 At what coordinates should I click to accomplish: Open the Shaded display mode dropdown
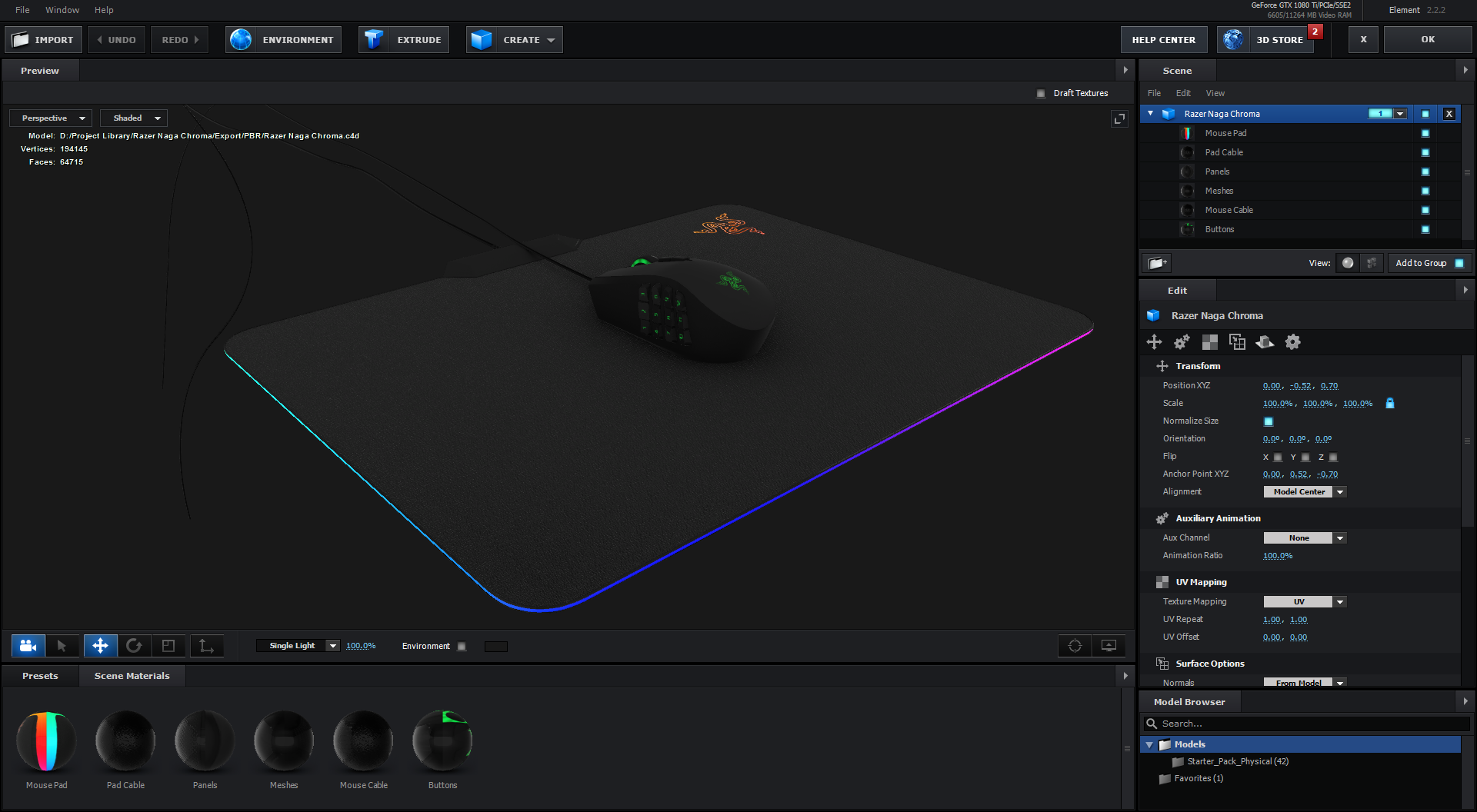tap(134, 118)
